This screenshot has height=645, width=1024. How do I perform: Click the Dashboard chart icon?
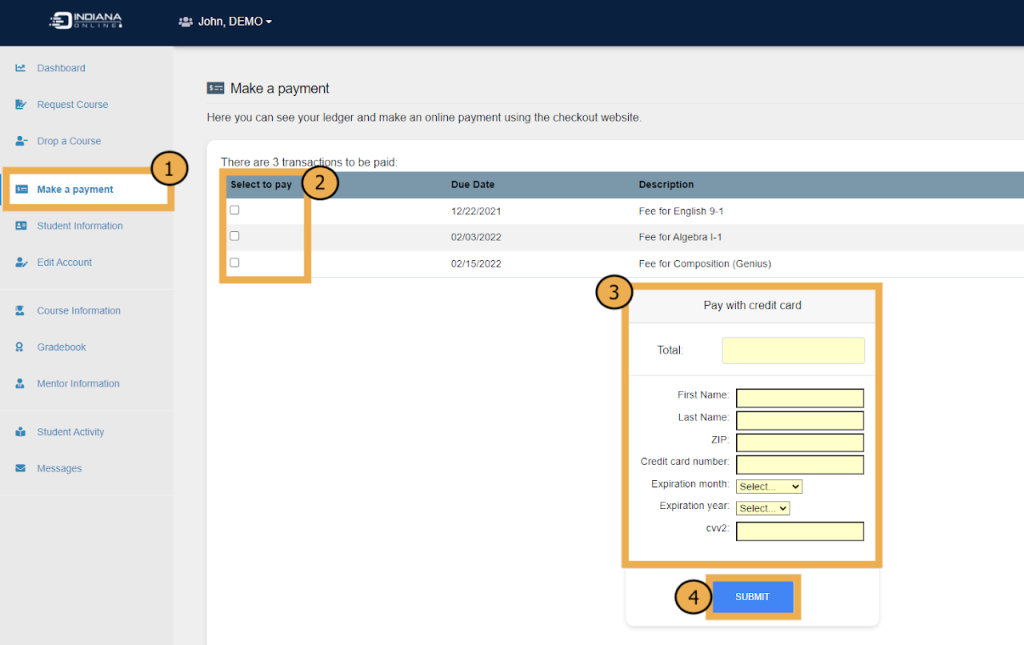point(21,68)
